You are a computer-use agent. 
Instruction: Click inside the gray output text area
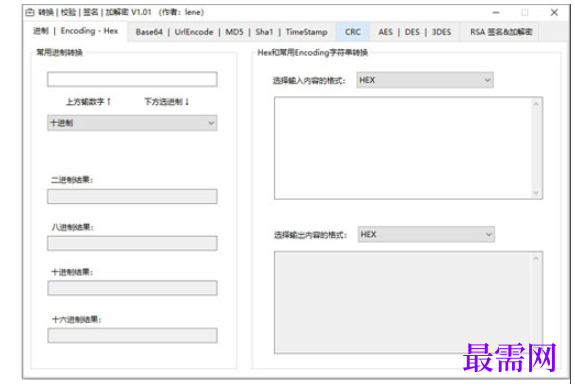(x=403, y=302)
